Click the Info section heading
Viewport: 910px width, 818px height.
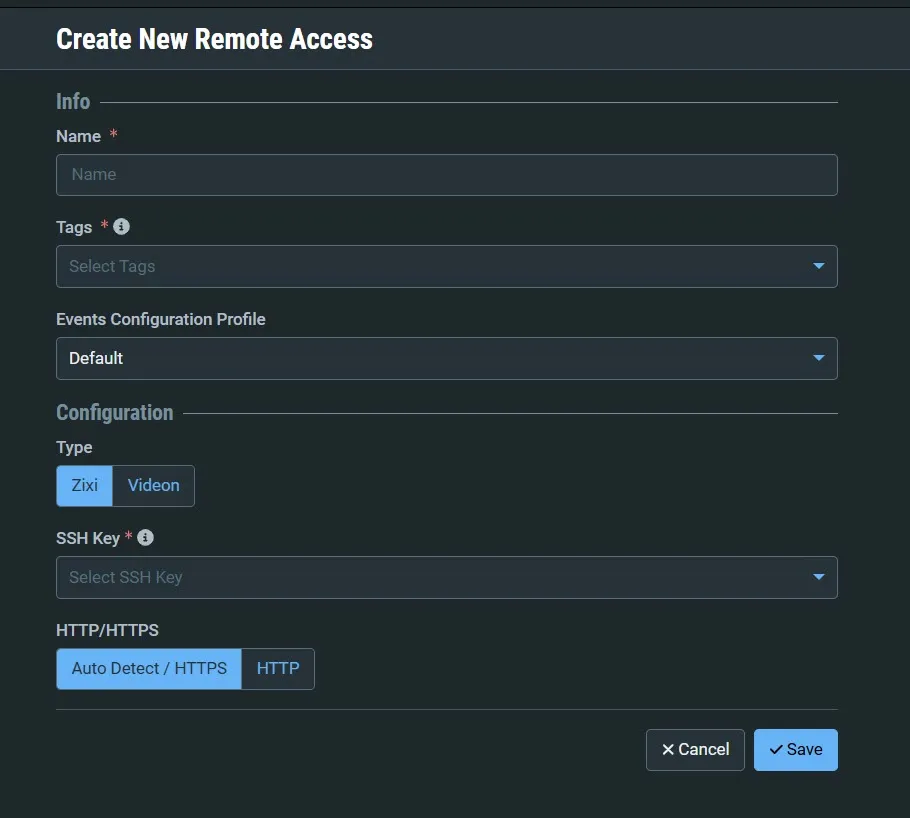[73, 102]
